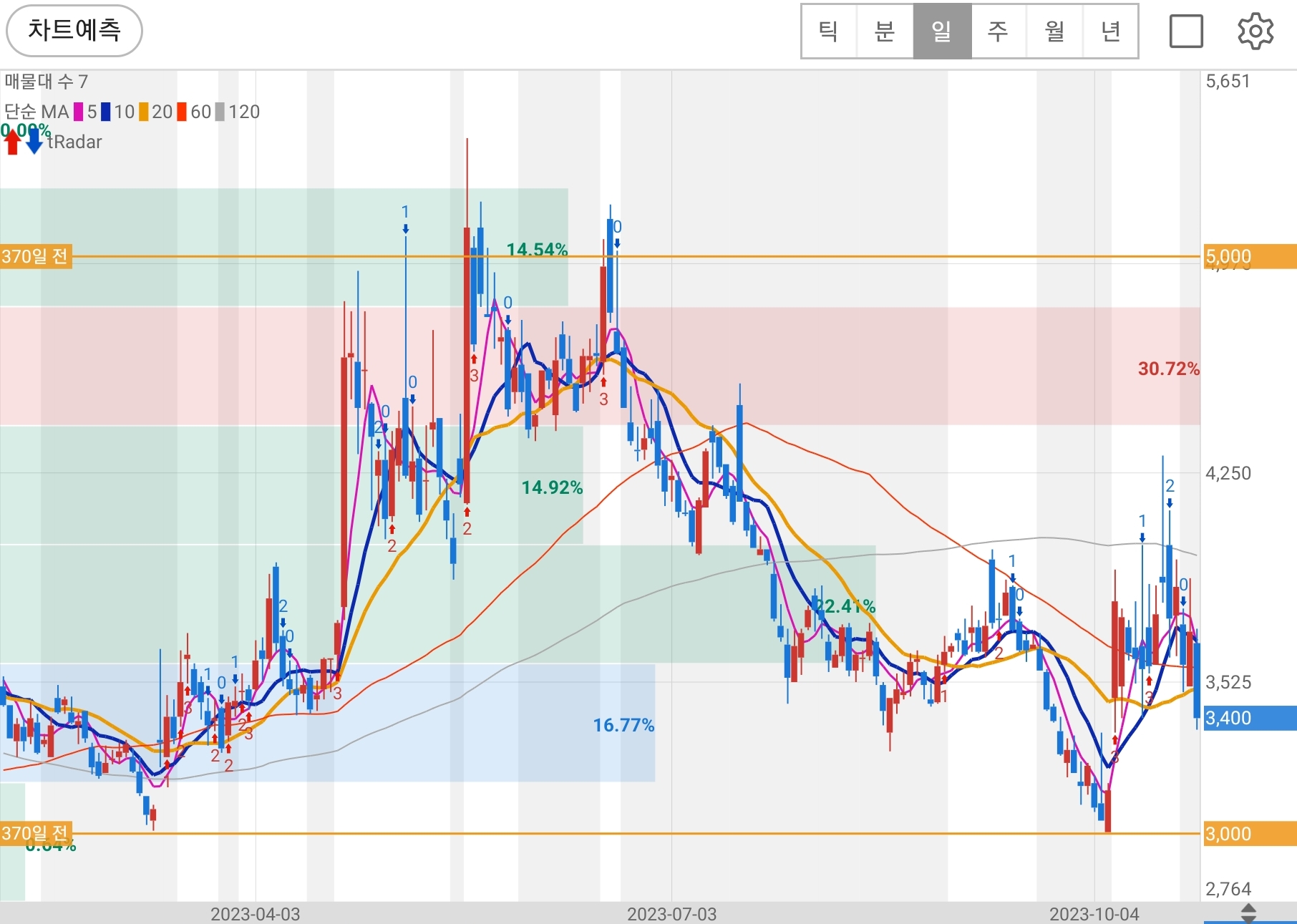Click the 5,651 price axis label
This screenshot has height=924, width=1297.
click(x=1228, y=82)
